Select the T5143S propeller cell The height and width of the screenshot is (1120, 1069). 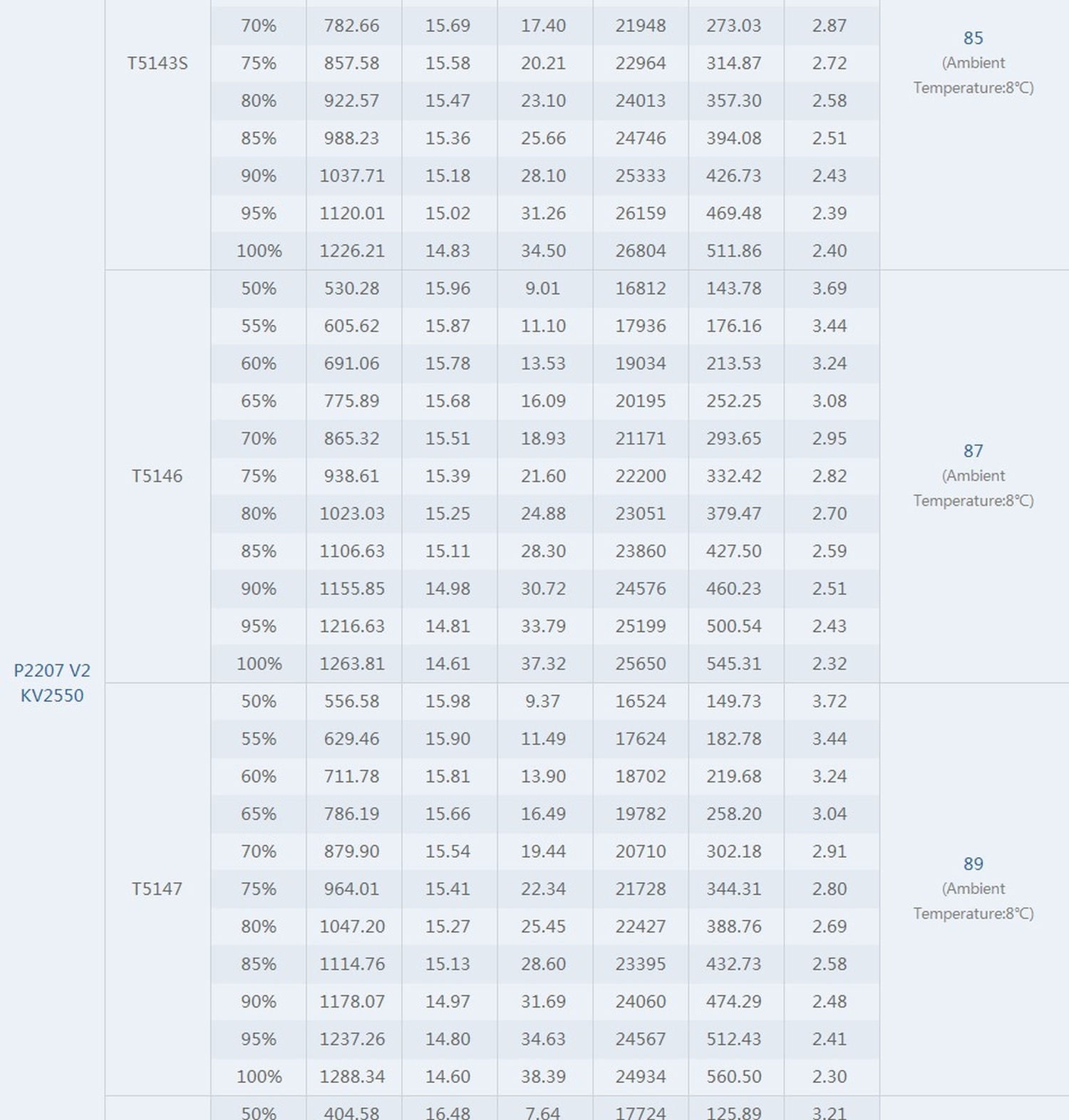pyautogui.click(x=157, y=63)
